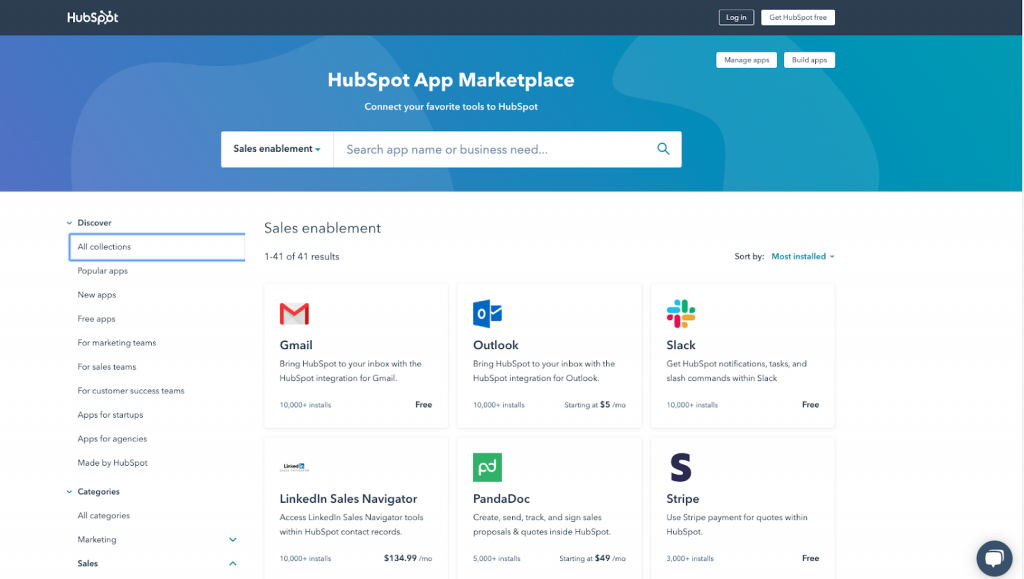Image resolution: width=1024 pixels, height=579 pixels.
Task: Select Apps for startups collection
Action: click(110, 415)
